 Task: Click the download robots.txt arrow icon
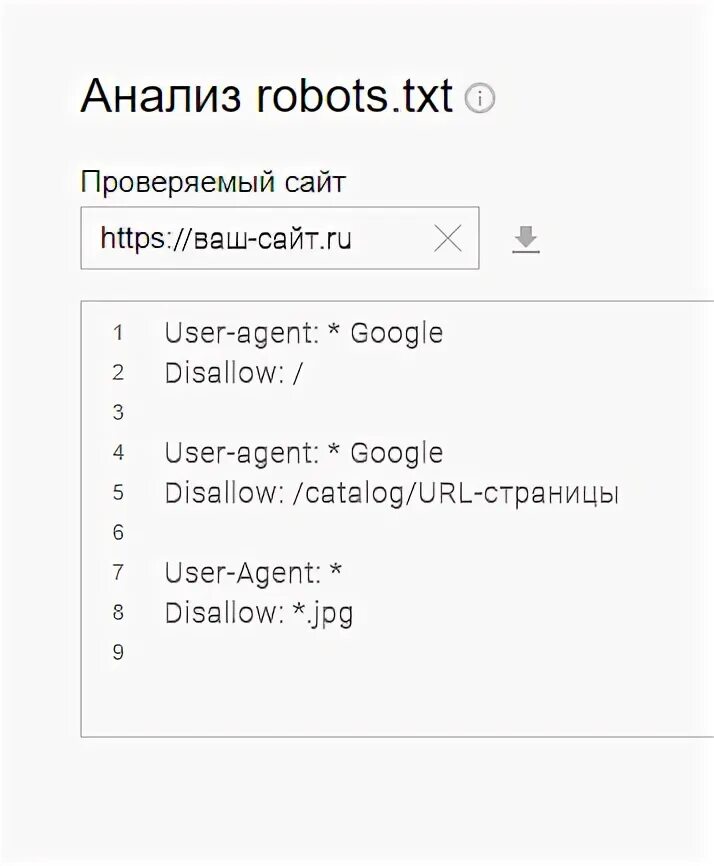click(526, 239)
